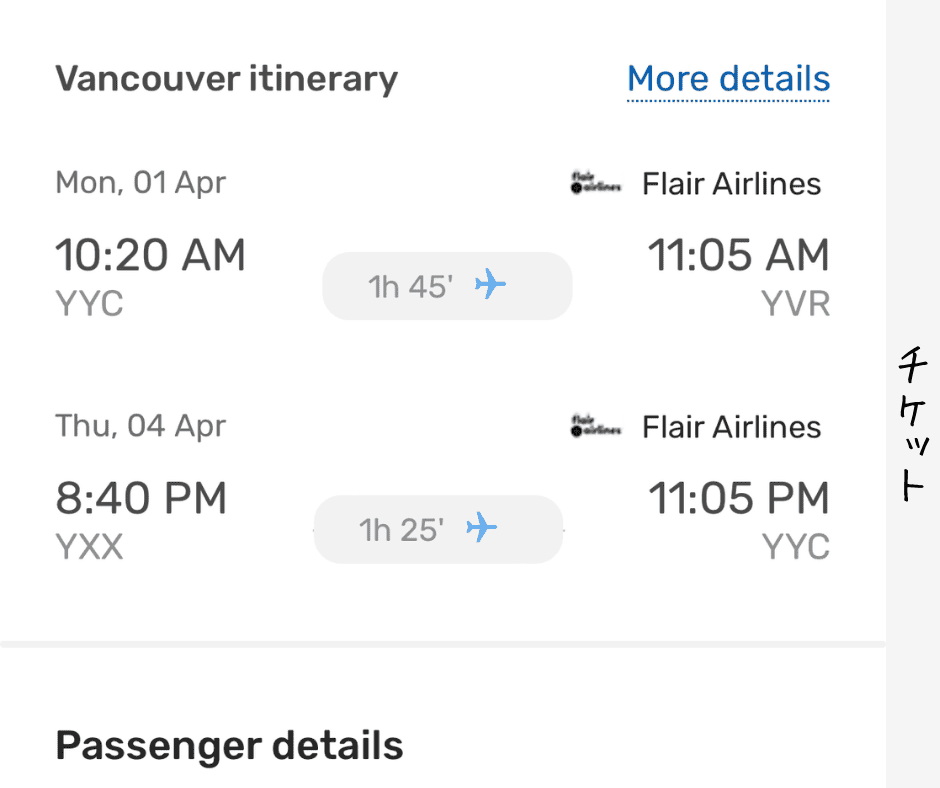
Task: Click the 10:20 AM departure time
Action: [150, 256]
